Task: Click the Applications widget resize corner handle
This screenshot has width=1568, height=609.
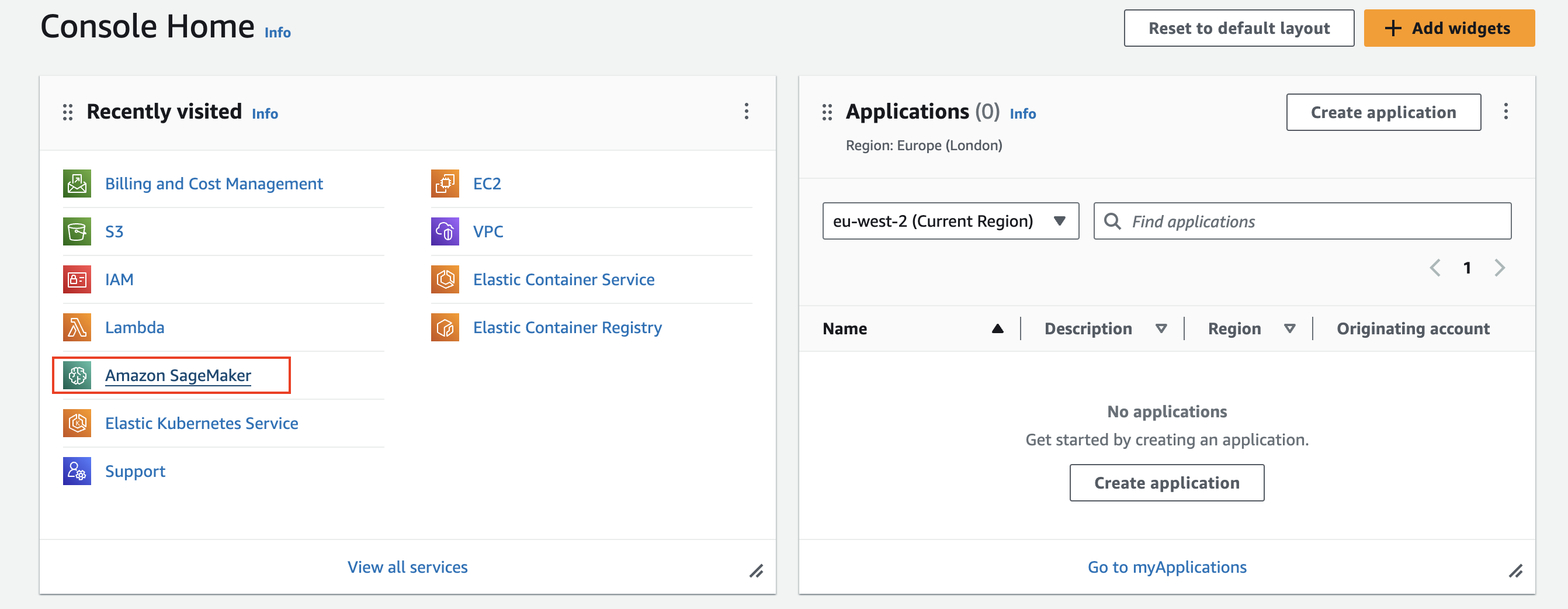Action: (1515, 571)
